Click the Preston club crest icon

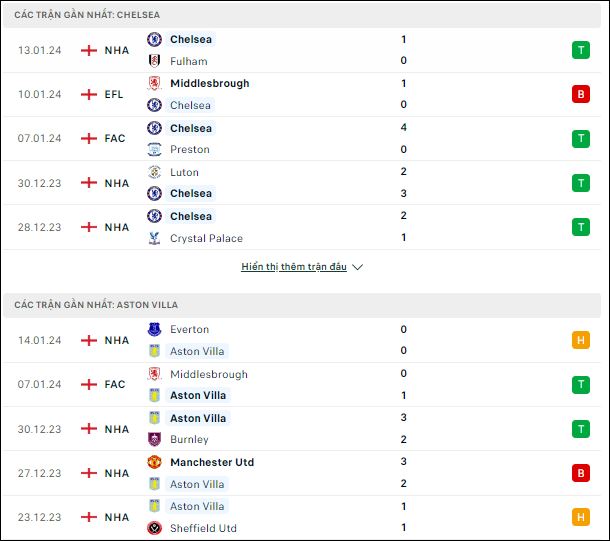coord(154,149)
